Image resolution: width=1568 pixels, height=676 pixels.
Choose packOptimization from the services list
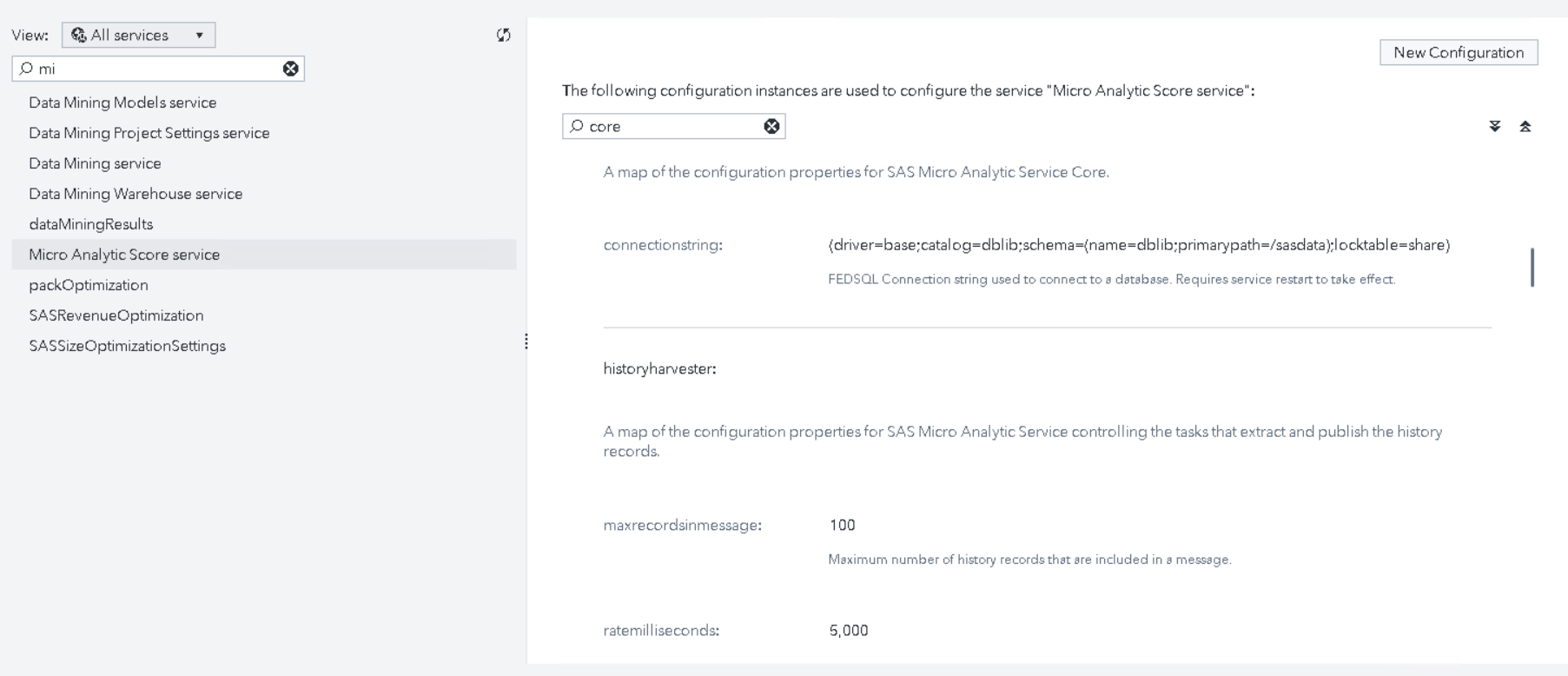click(x=88, y=285)
